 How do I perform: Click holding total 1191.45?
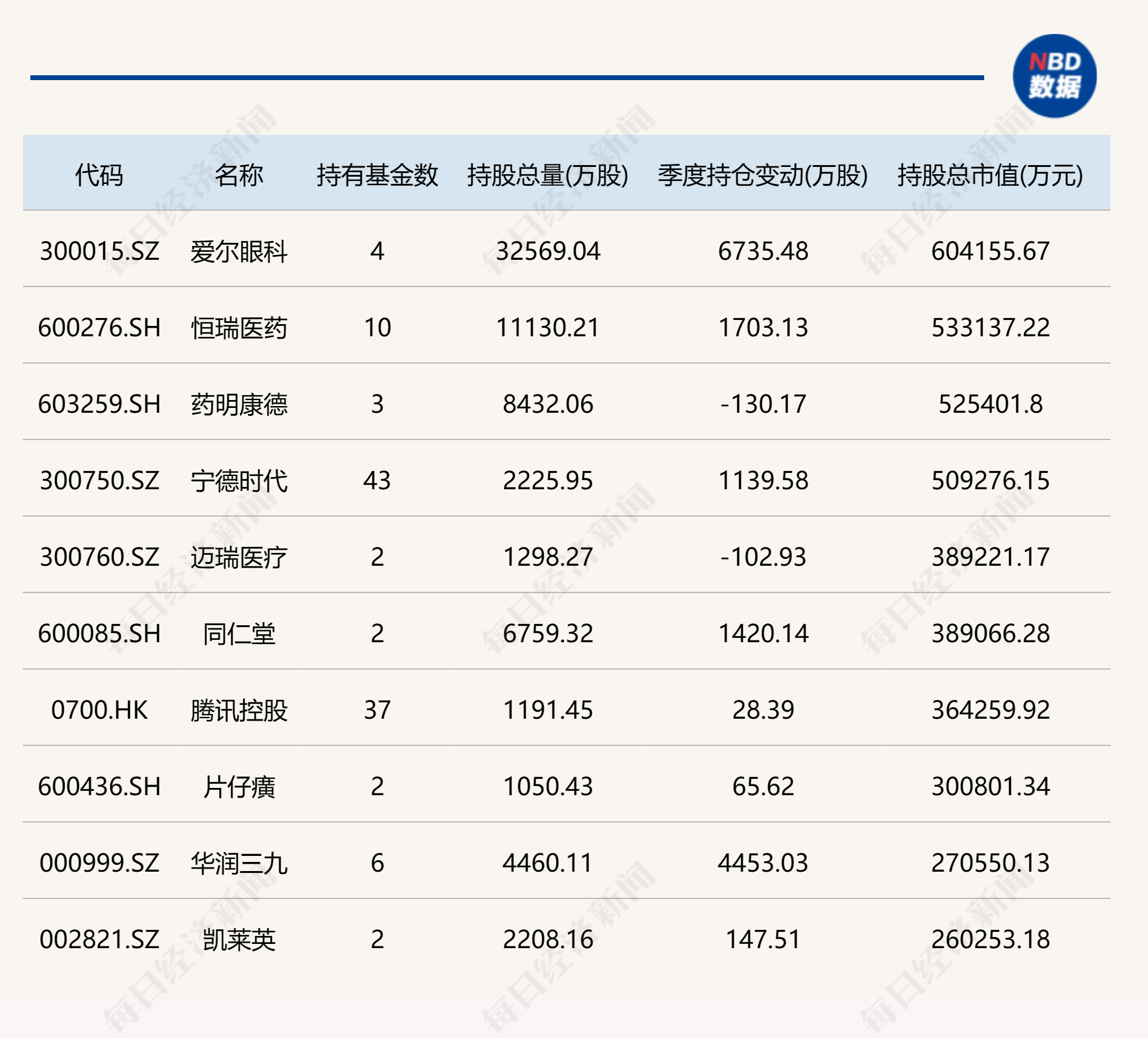pyautogui.click(x=548, y=710)
